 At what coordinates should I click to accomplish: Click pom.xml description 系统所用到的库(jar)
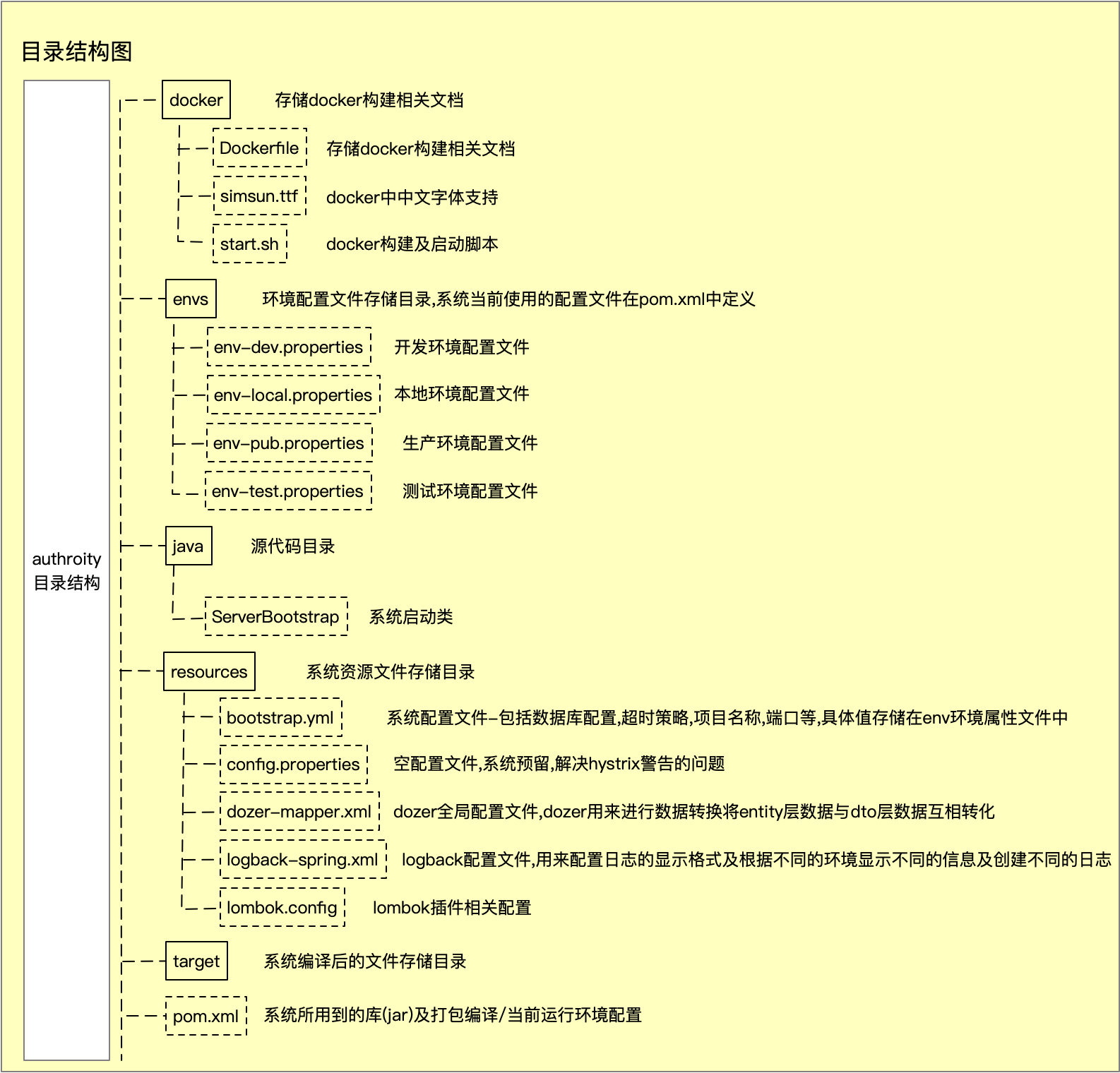tap(453, 1015)
